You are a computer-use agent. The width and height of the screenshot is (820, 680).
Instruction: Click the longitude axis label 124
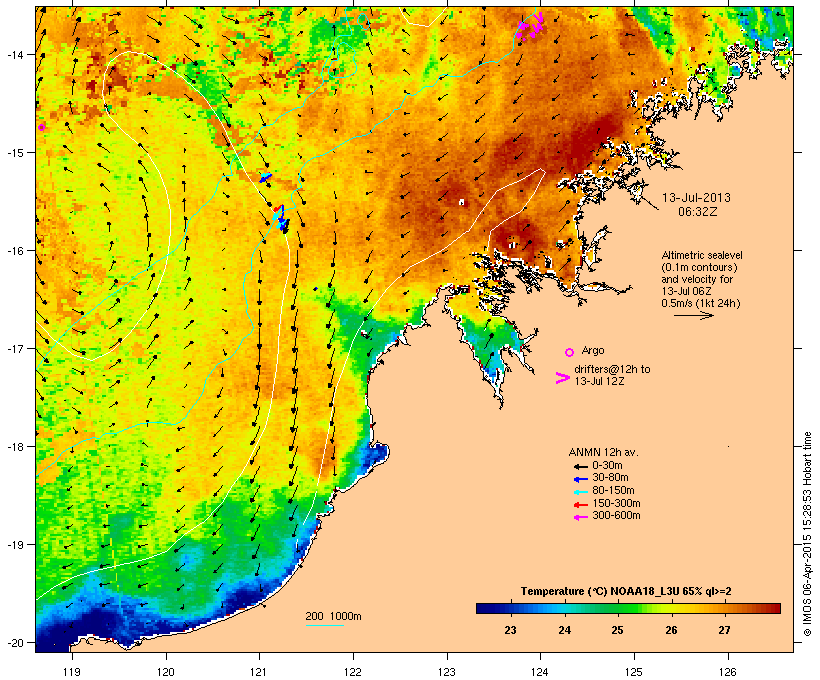[x=540, y=672]
